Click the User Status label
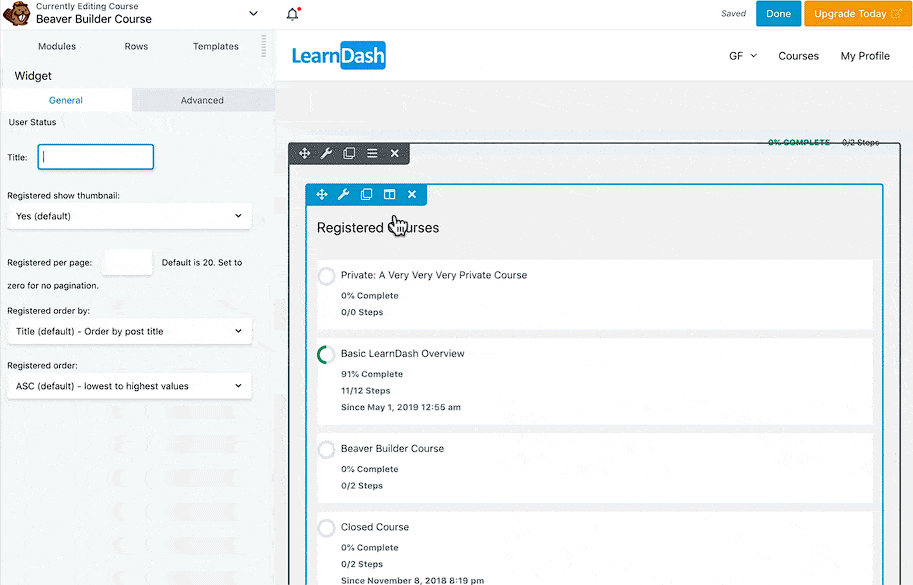Image resolution: width=913 pixels, height=585 pixels. coord(32,122)
